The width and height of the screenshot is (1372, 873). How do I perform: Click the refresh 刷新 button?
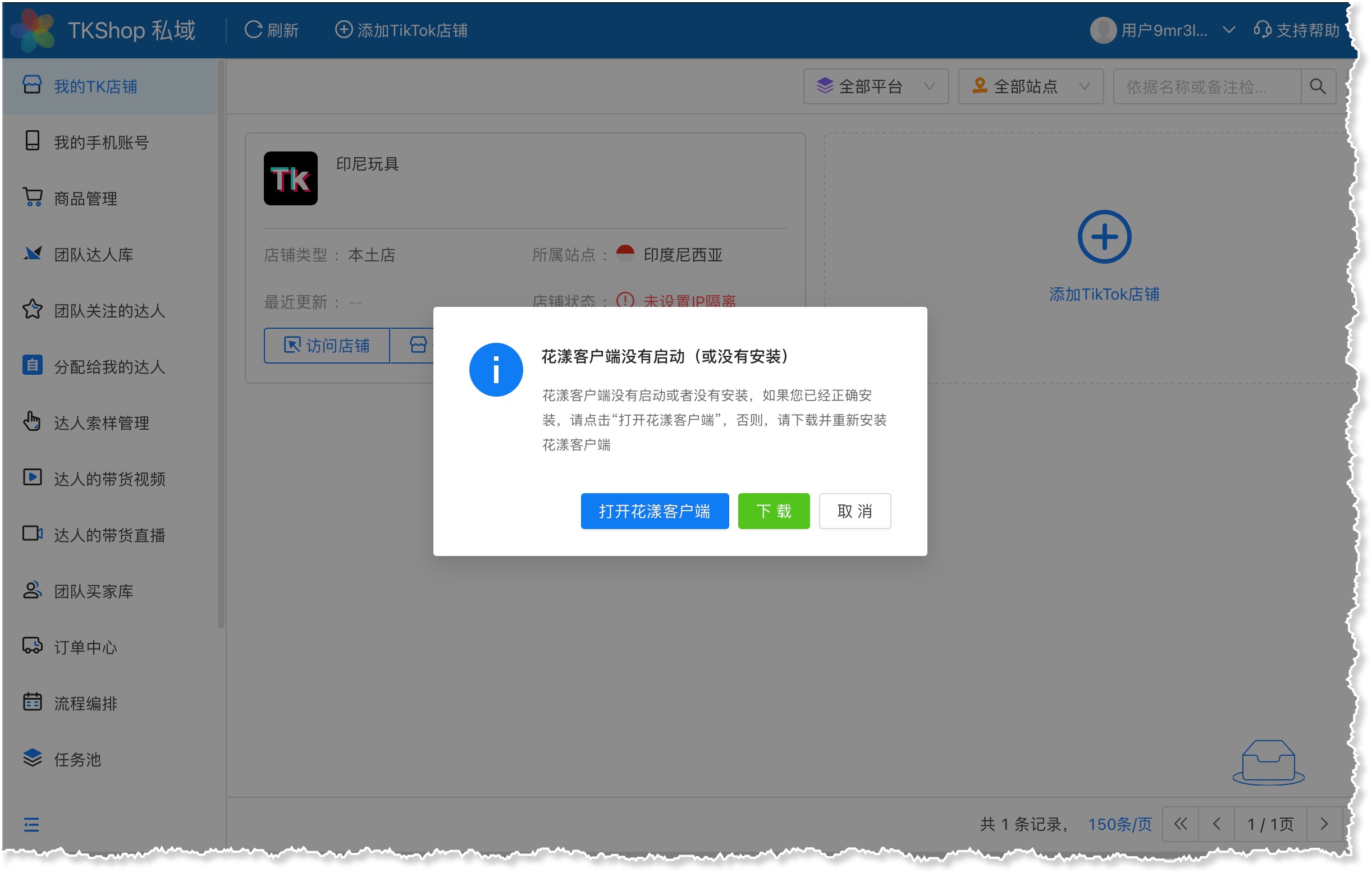tap(272, 30)
